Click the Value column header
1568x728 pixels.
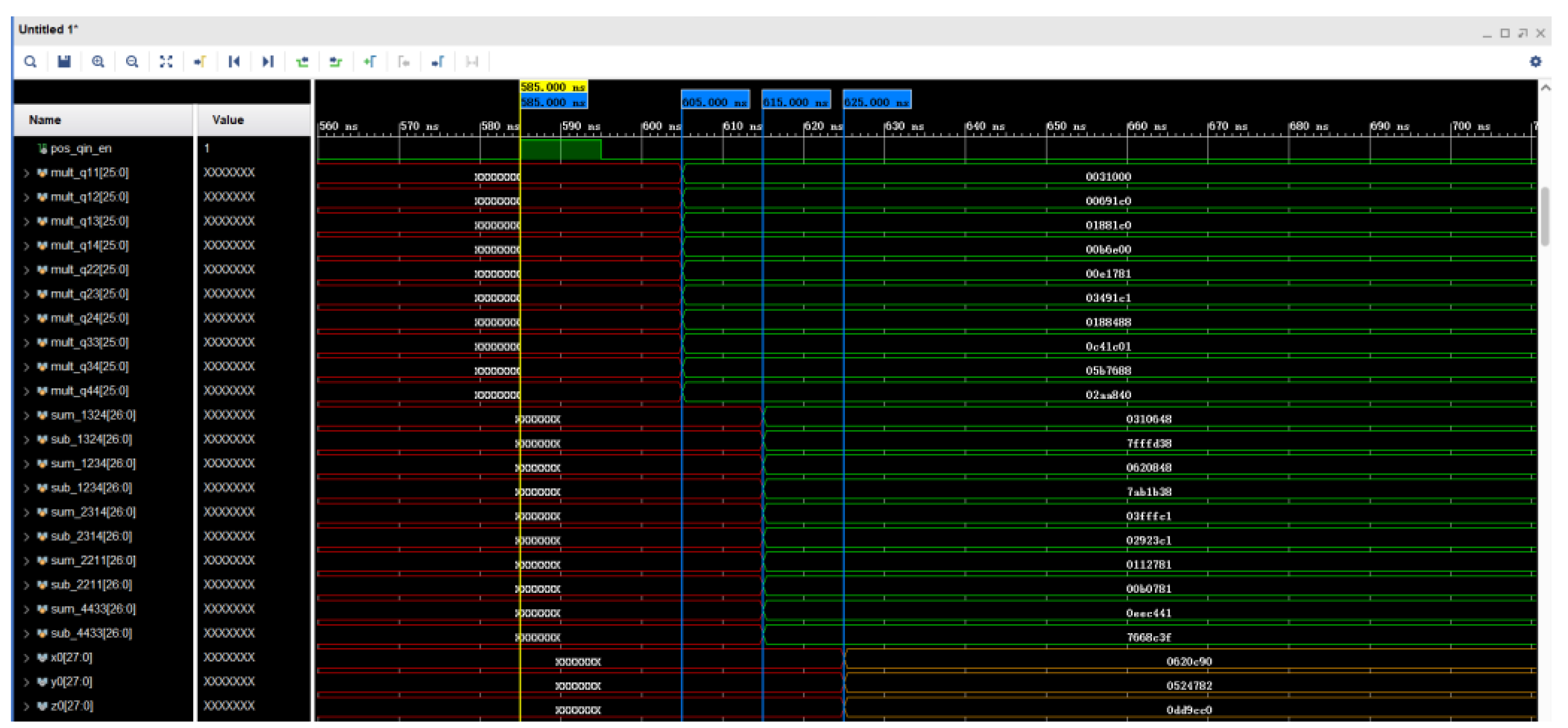(x=227, y=120)
